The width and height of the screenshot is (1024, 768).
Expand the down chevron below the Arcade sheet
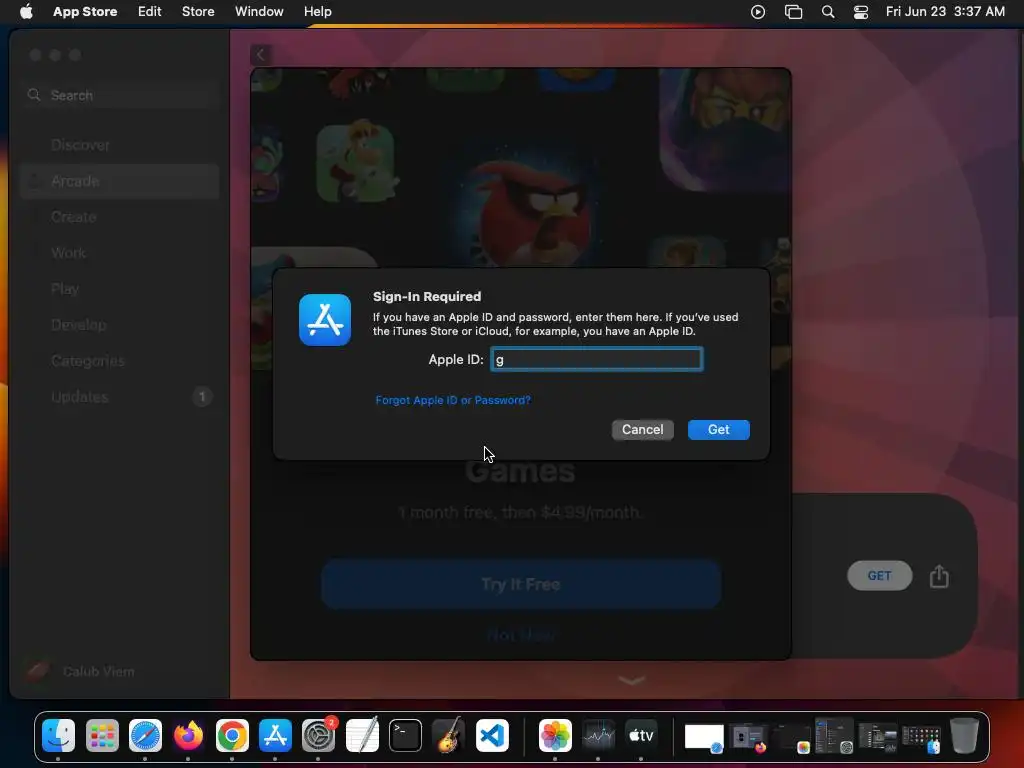[632, 680]
